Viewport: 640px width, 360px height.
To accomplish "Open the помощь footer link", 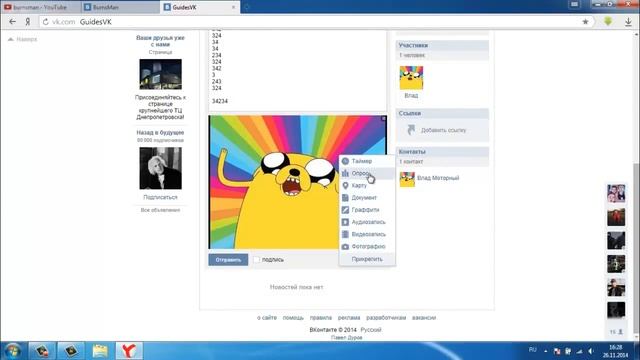I will click(x=293, y=318).
